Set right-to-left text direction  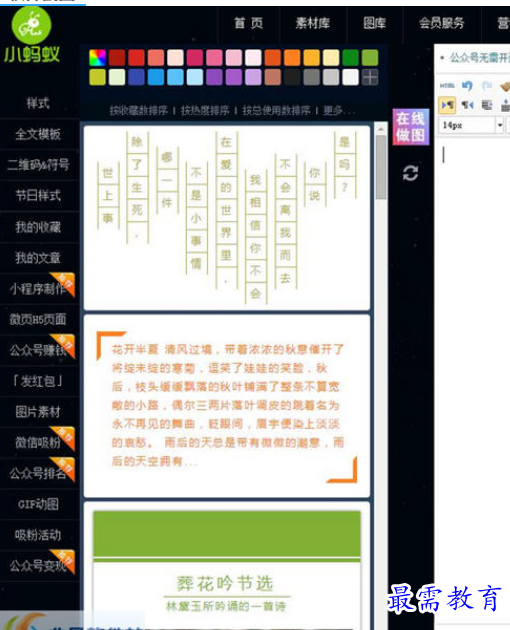click(x=467, y=105)
